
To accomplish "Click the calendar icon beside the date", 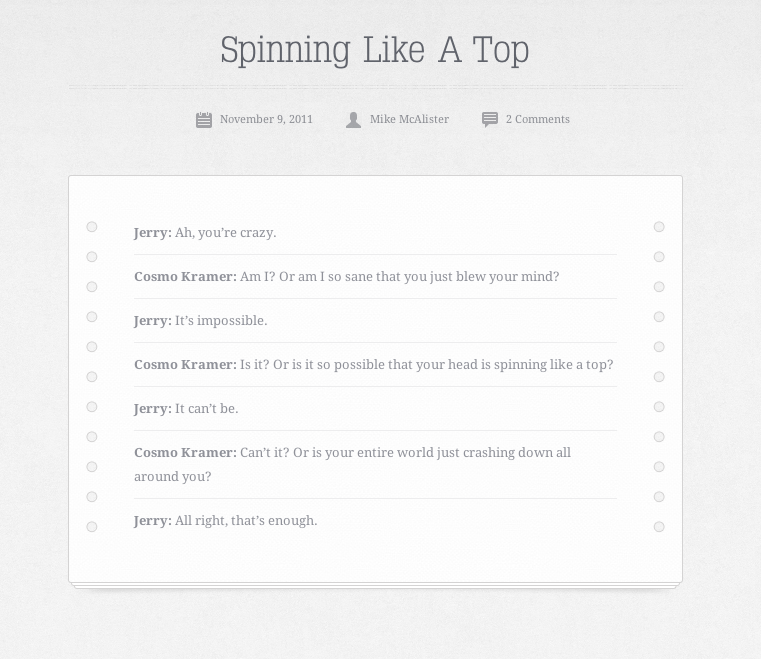I will point(204,120).
